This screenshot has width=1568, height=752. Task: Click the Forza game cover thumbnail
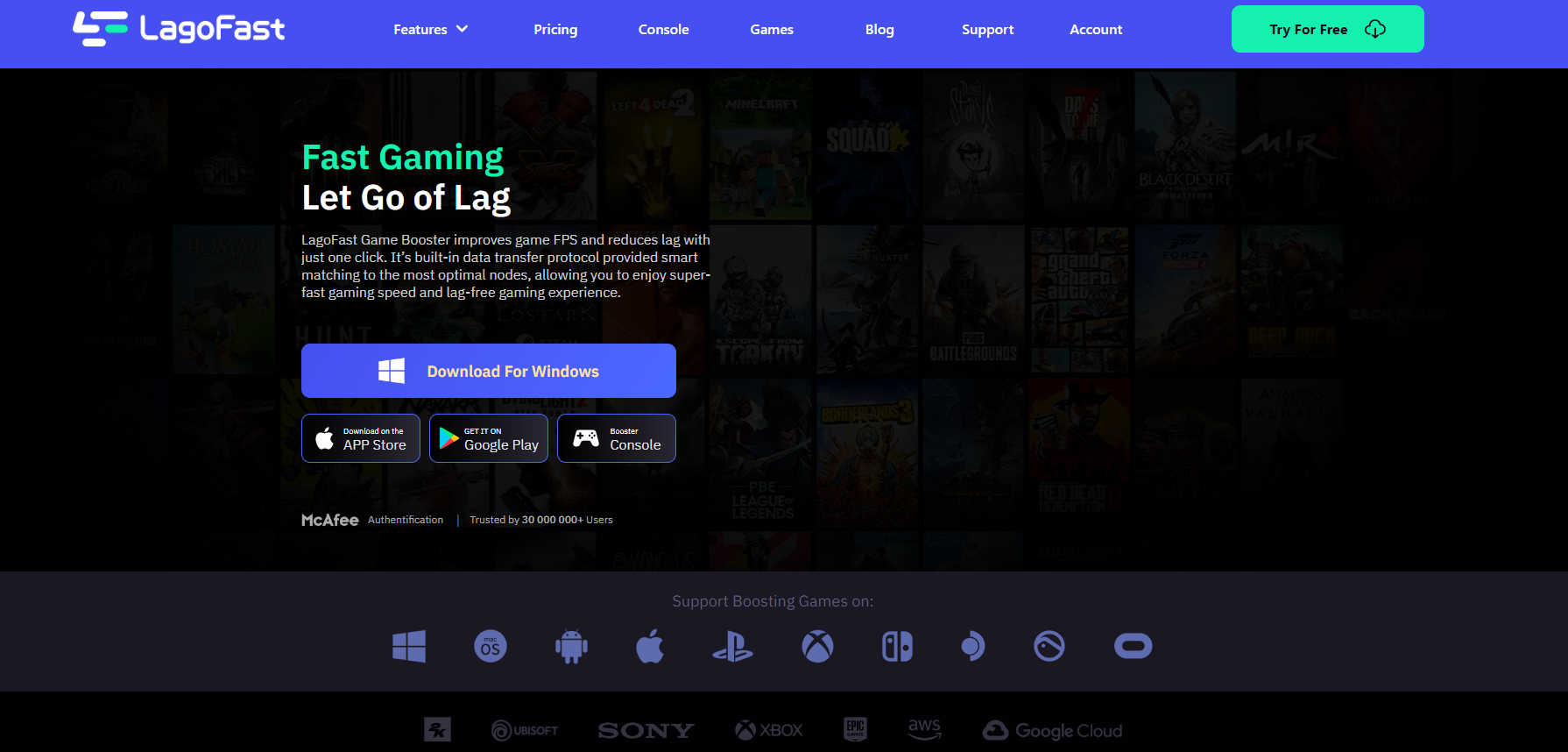click(x=1185, y=299)
